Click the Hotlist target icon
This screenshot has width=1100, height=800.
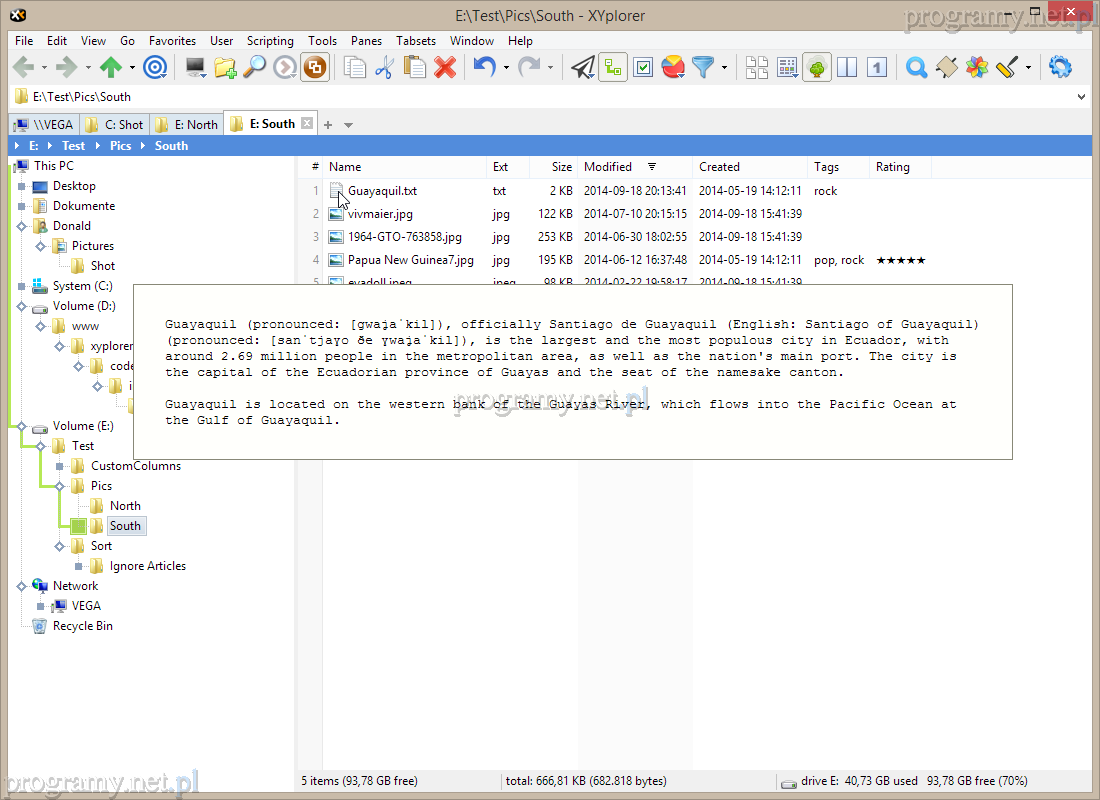point(155,68)
